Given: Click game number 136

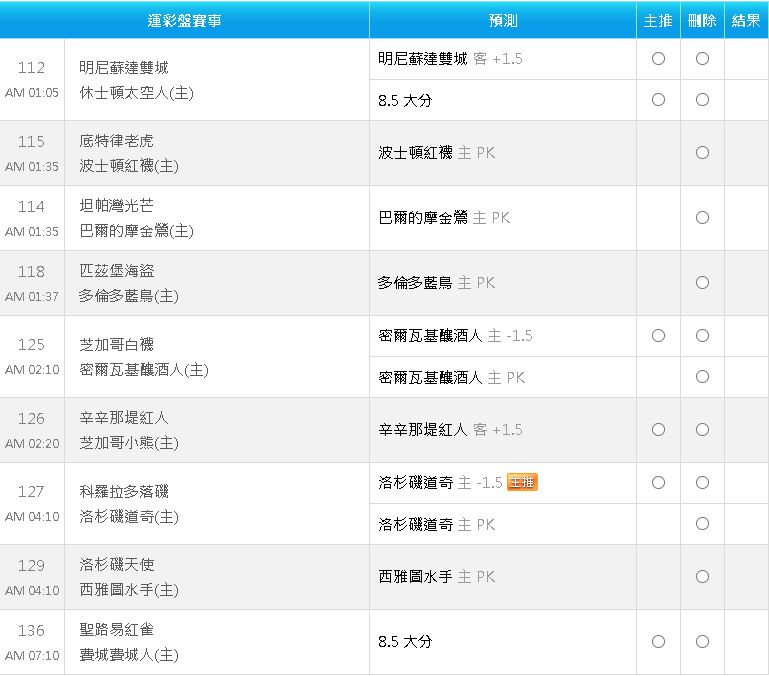Looking at the screenshot, I should 31,631.
